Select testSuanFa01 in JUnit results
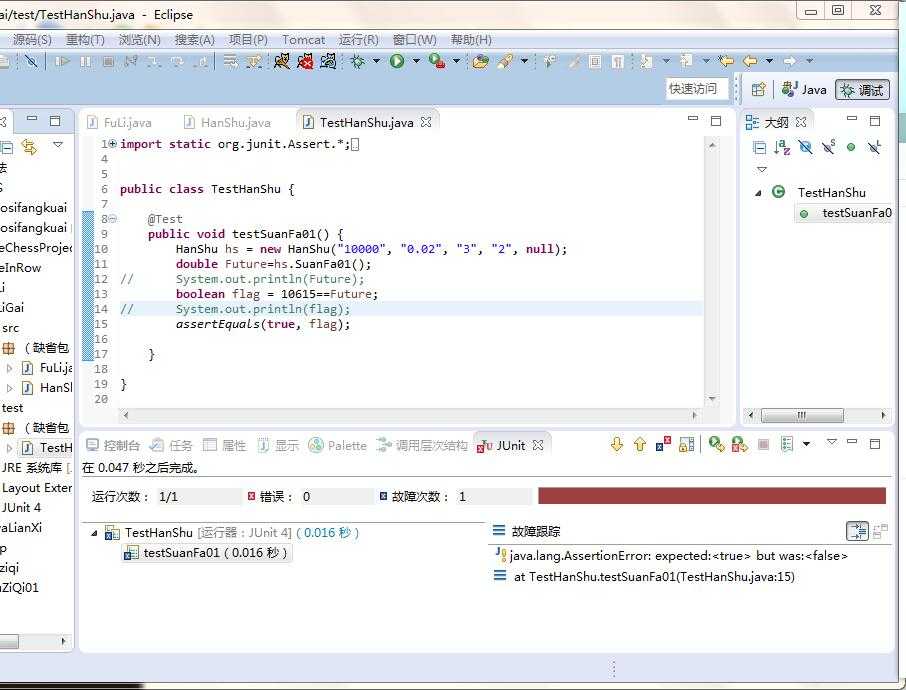Viewport: 906px width, 690px height. pos(206,553)
